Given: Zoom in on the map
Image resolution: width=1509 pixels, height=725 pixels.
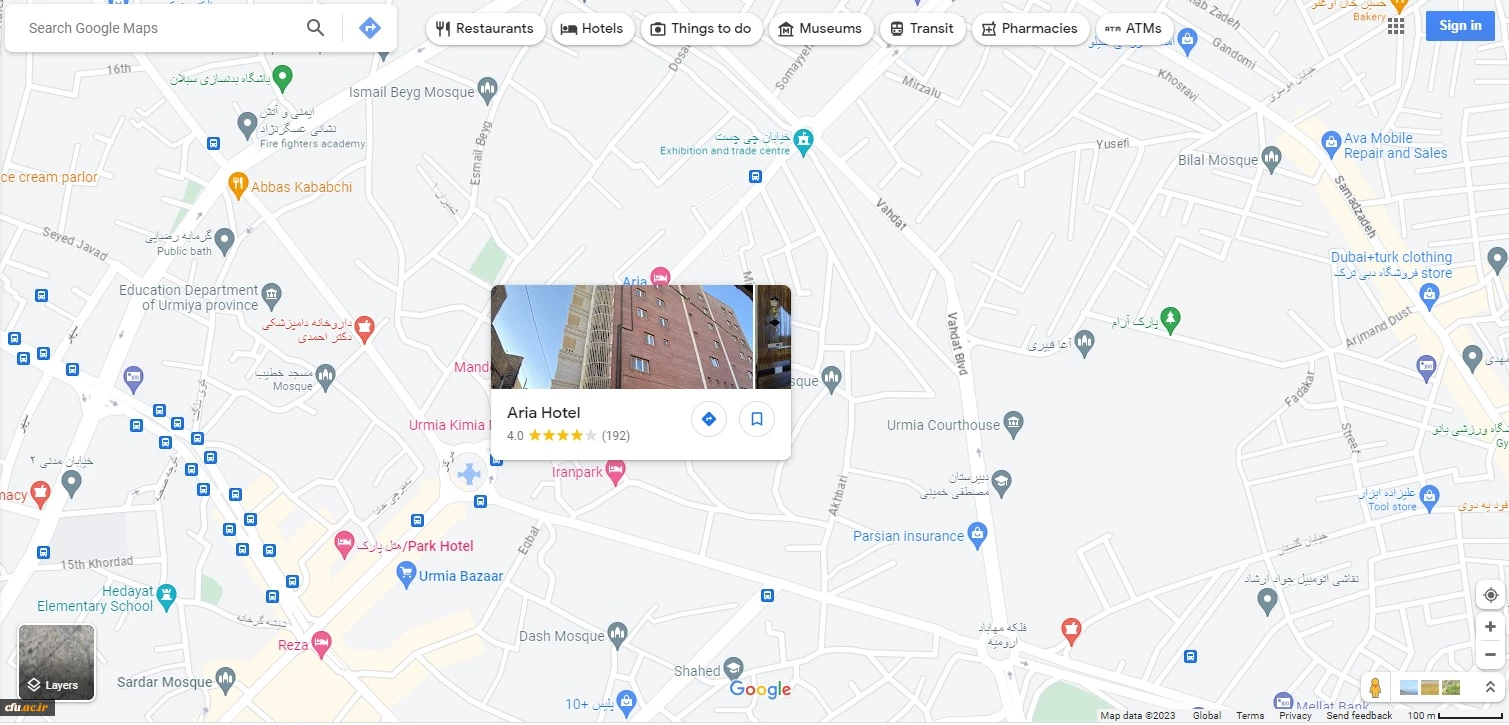Looking at the screenshot, I should (1490, 627).
